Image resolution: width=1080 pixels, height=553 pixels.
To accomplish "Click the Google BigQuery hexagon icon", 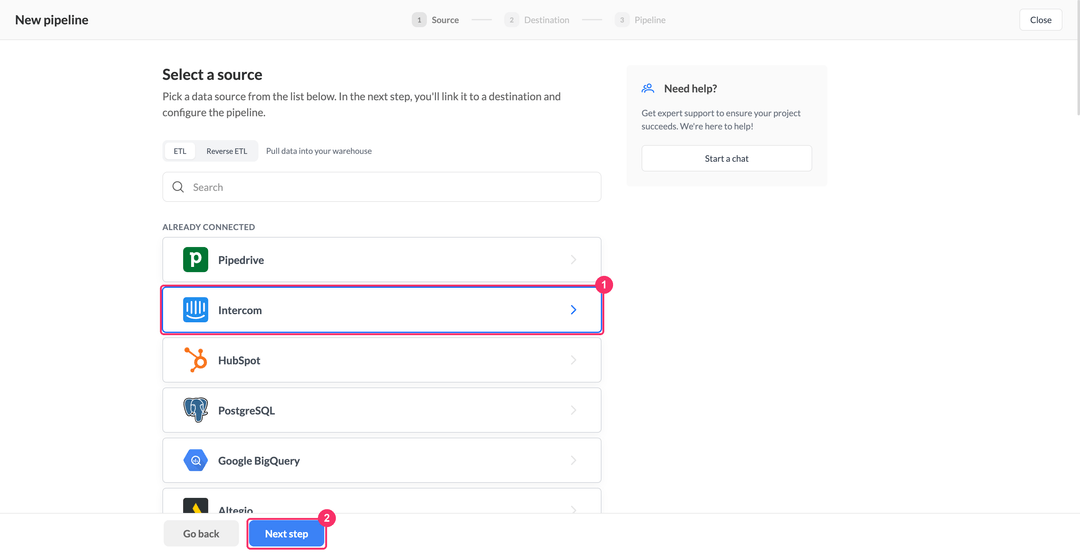I will click(x=196, y=460).
